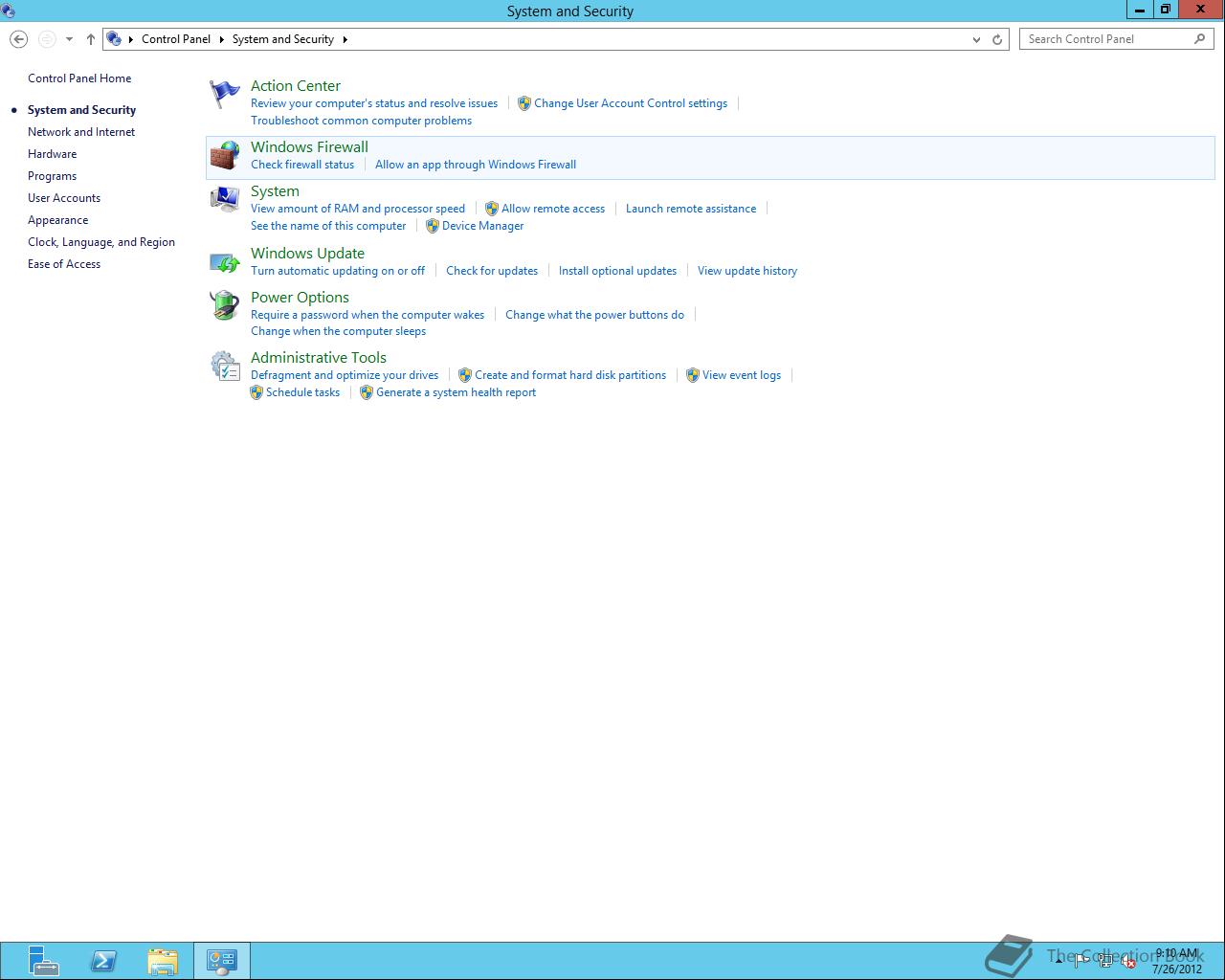1225x980 pixels.
Task: Expand the root breadcrumb arrow before Control Panel
Action: 130,39
